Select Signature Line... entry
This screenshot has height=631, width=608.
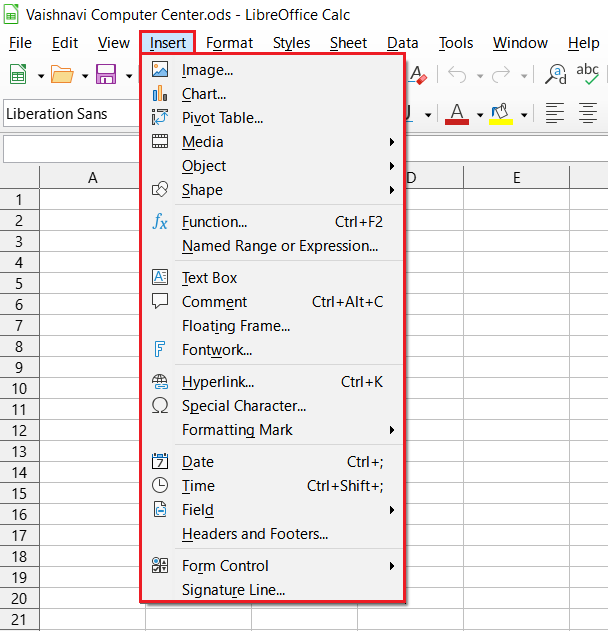point(272,590)
